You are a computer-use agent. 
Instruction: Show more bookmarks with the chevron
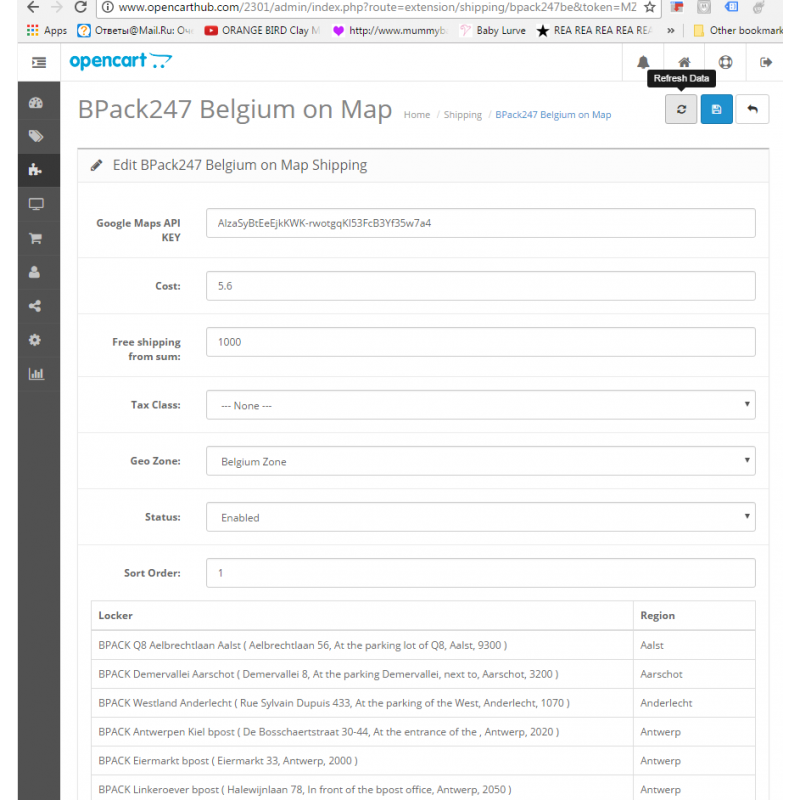pyautogui.click(x=671, y=31)
